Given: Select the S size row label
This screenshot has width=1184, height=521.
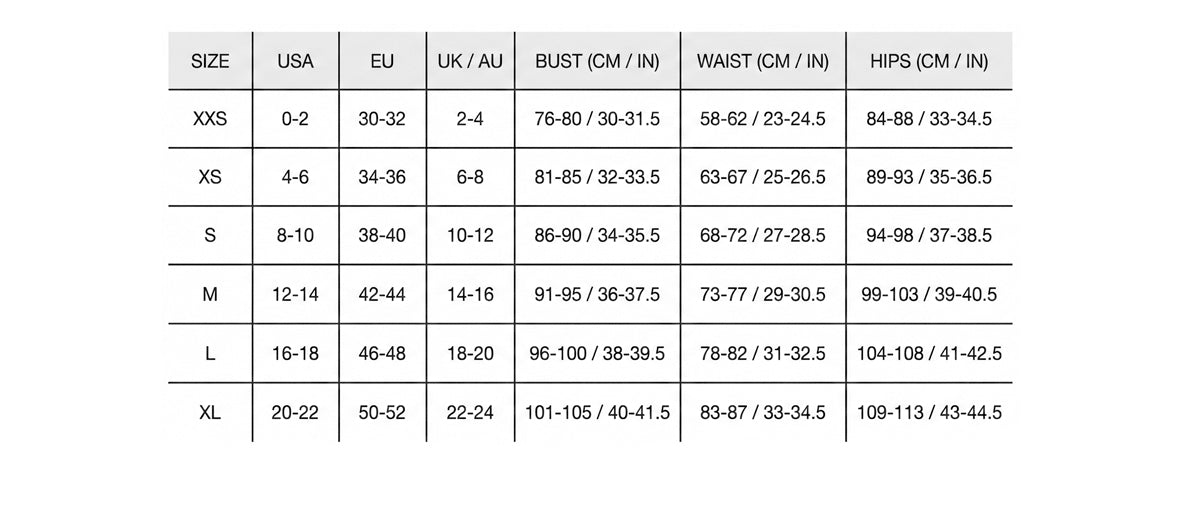Looking at the screenshot, I should pos(210,236).
